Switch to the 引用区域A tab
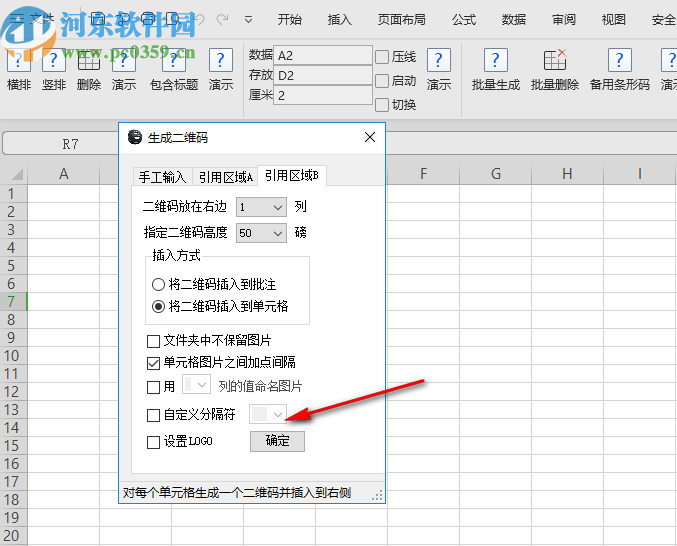This screenshot has height=546, width=677. click(225, 177)
